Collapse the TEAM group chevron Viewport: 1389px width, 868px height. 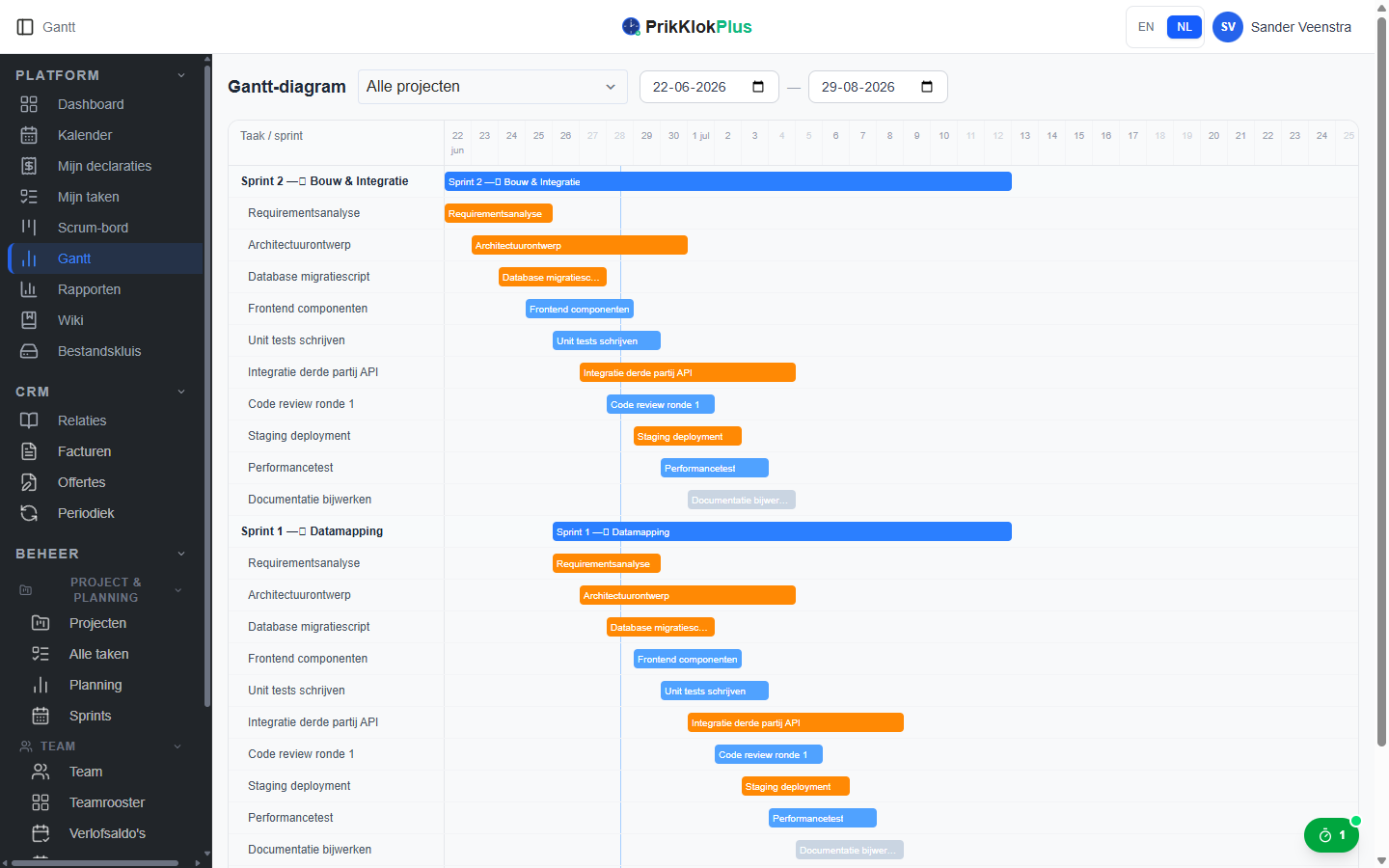pos(177,746)
